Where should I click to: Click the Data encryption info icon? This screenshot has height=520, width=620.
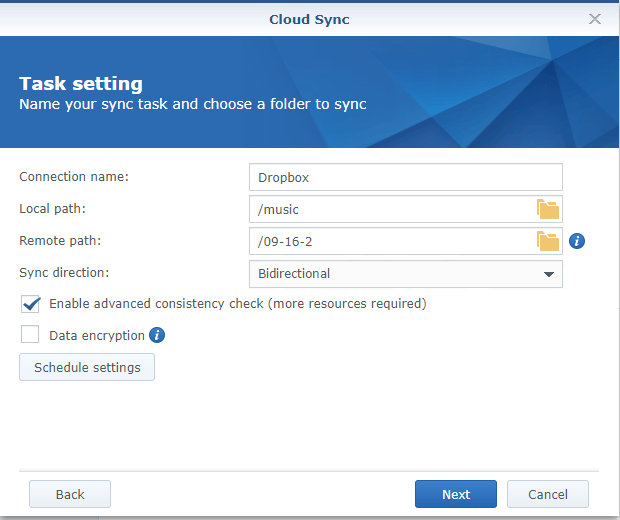157,335
